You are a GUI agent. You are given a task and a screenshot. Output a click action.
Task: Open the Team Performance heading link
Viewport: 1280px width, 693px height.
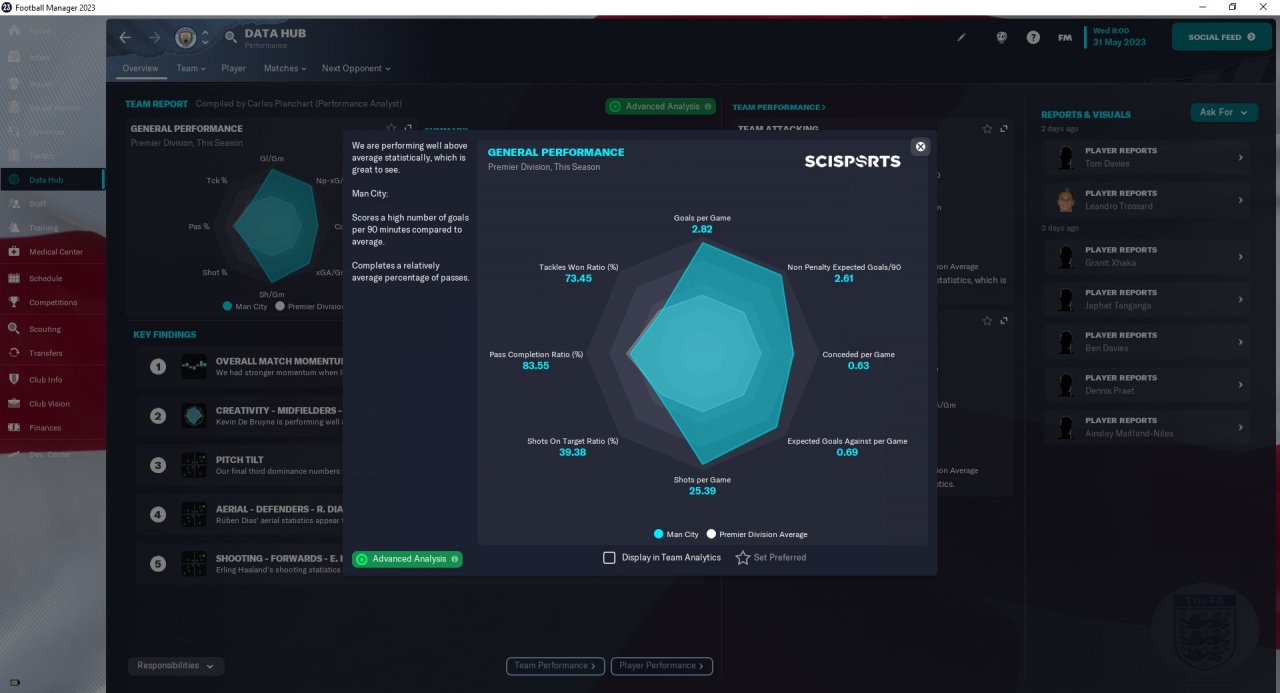[x=779, y=107]
